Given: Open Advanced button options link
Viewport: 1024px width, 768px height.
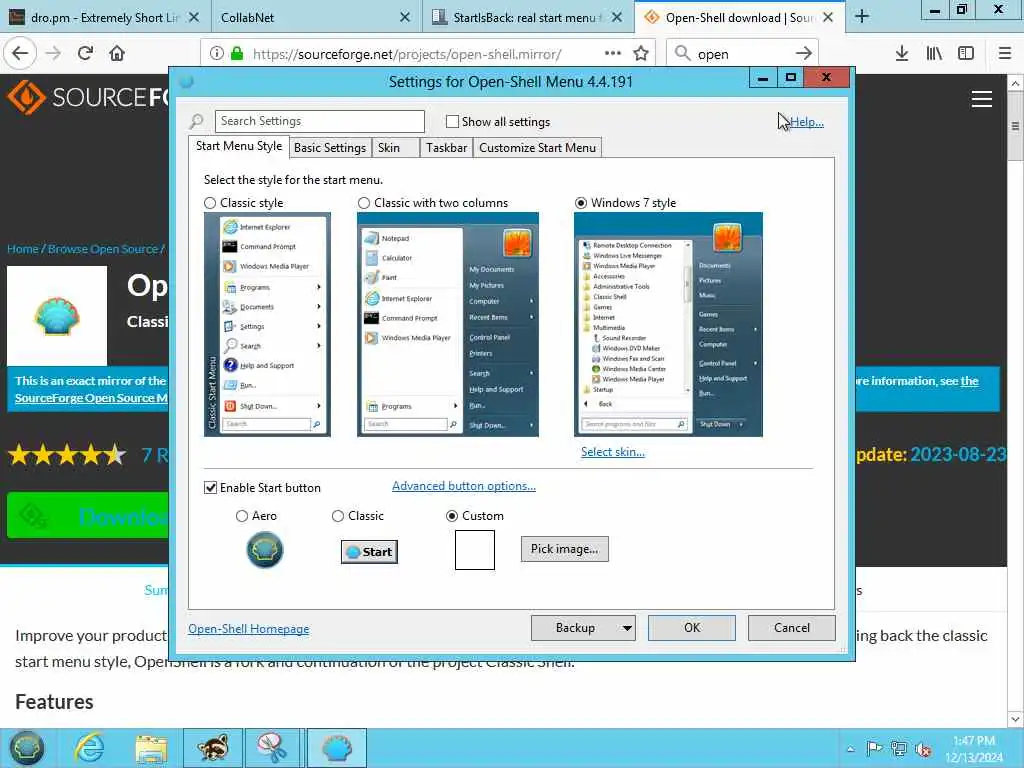Looking at the screenshot, I should 464,486.
